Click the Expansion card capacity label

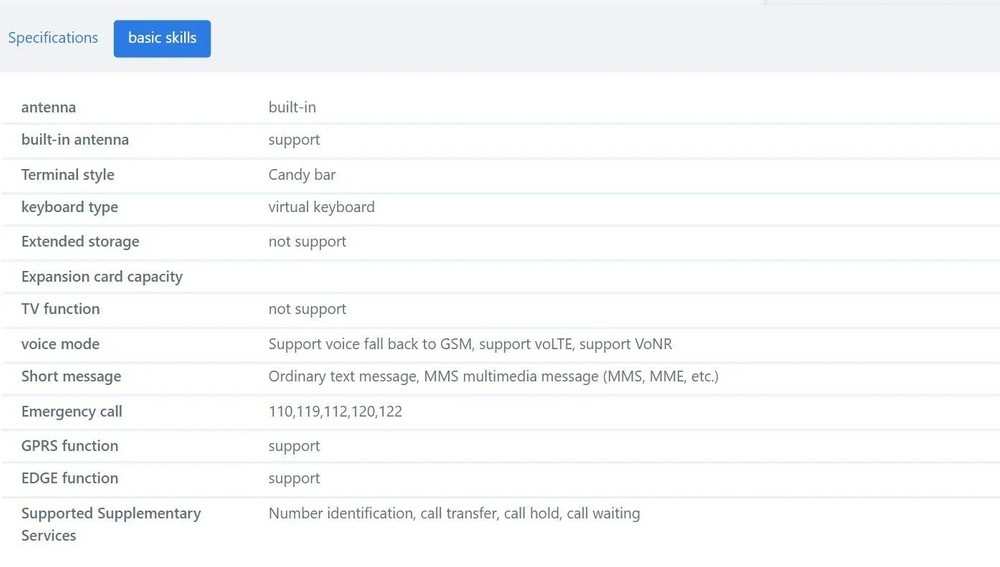[x=102, y=277]
